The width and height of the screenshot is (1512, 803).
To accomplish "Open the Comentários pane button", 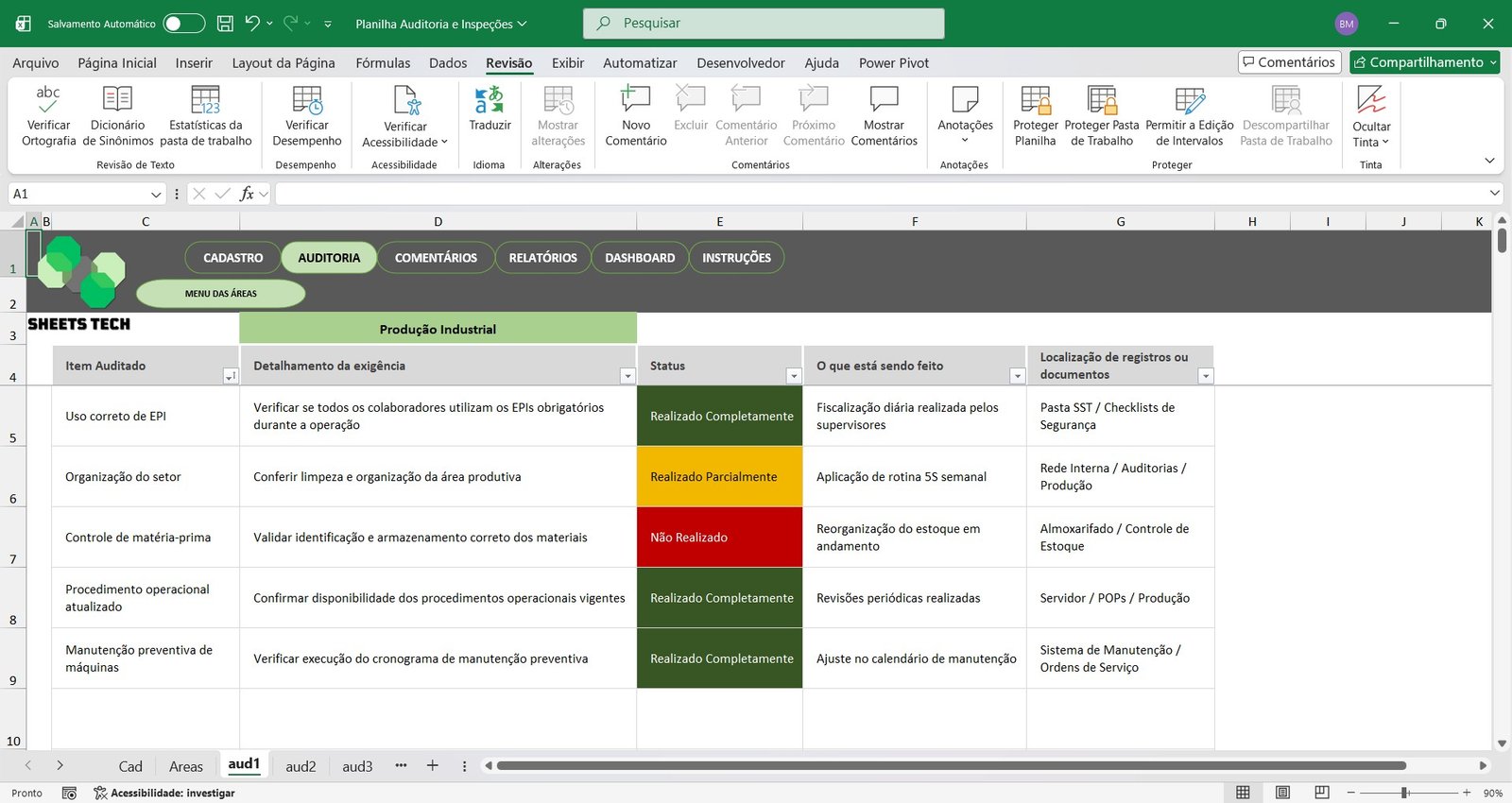I will pyautogui.click(x=1290, y=62).
